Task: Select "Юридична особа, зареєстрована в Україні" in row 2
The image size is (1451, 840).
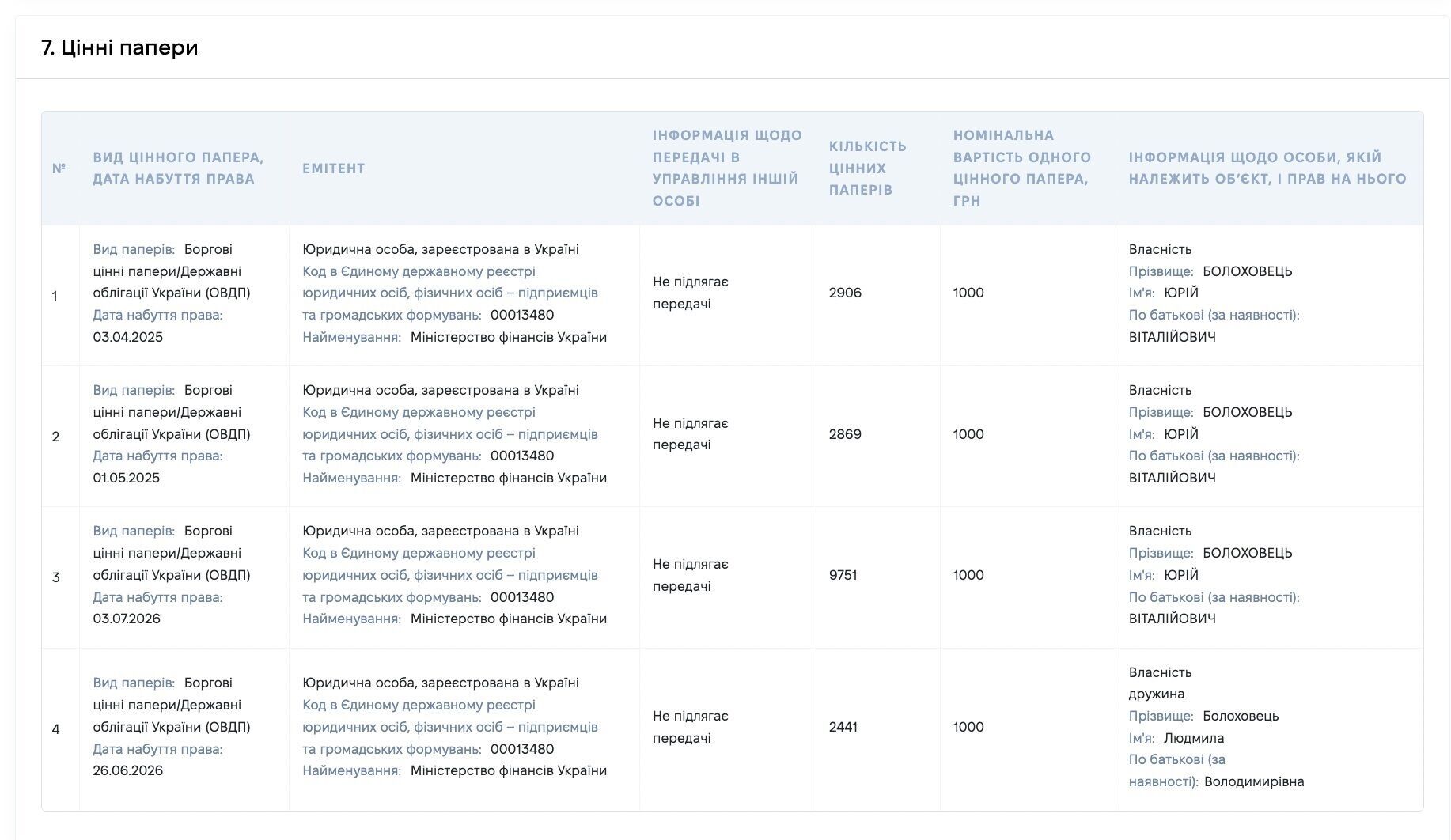Action: tap(441, 390)
